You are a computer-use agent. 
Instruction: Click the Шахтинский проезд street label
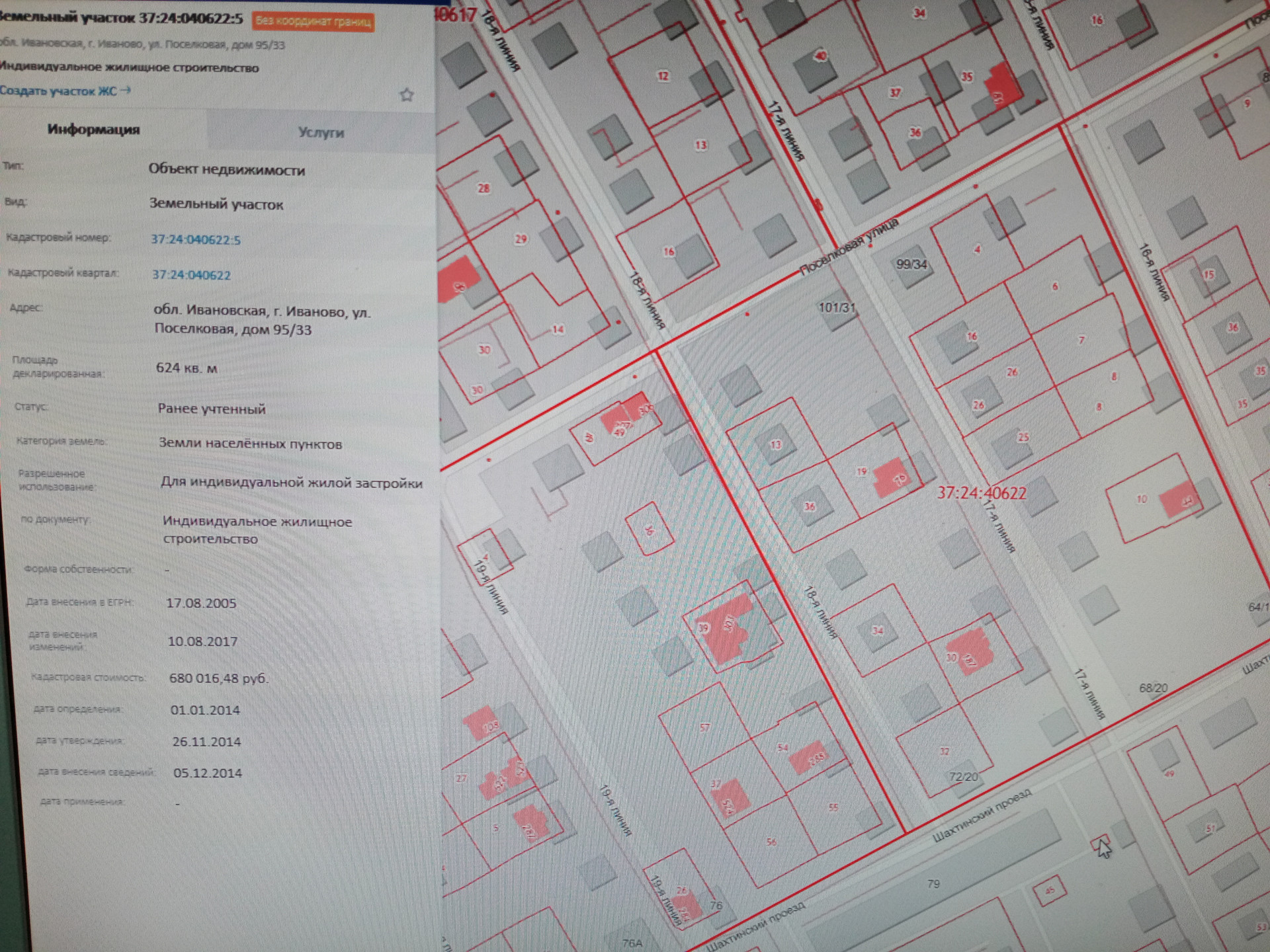coord(981,816)
